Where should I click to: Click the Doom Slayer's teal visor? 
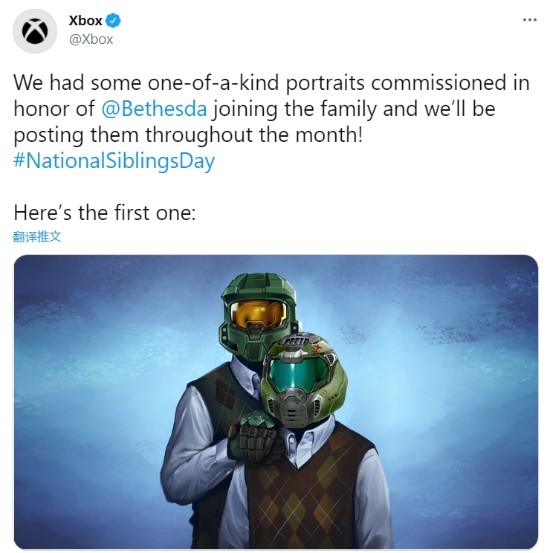[x=298, y=375]
